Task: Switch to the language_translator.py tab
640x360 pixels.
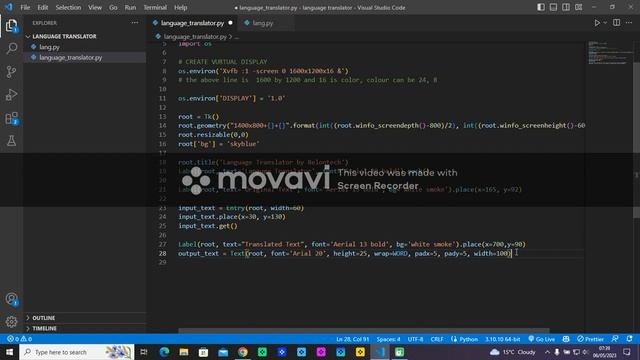Action: [192, 23]
